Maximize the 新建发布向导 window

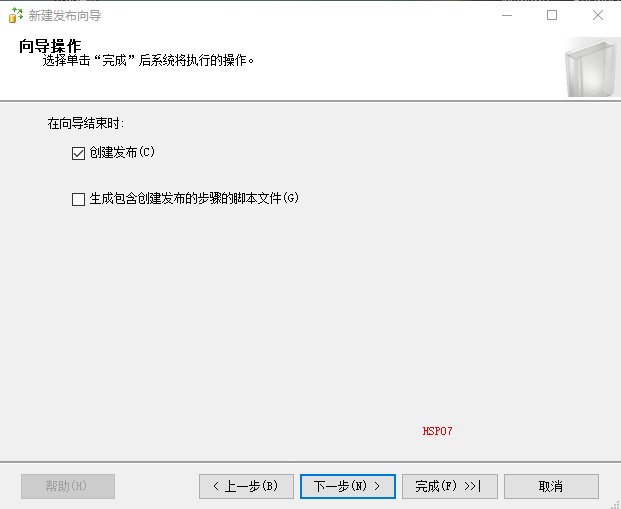(552, 15)
